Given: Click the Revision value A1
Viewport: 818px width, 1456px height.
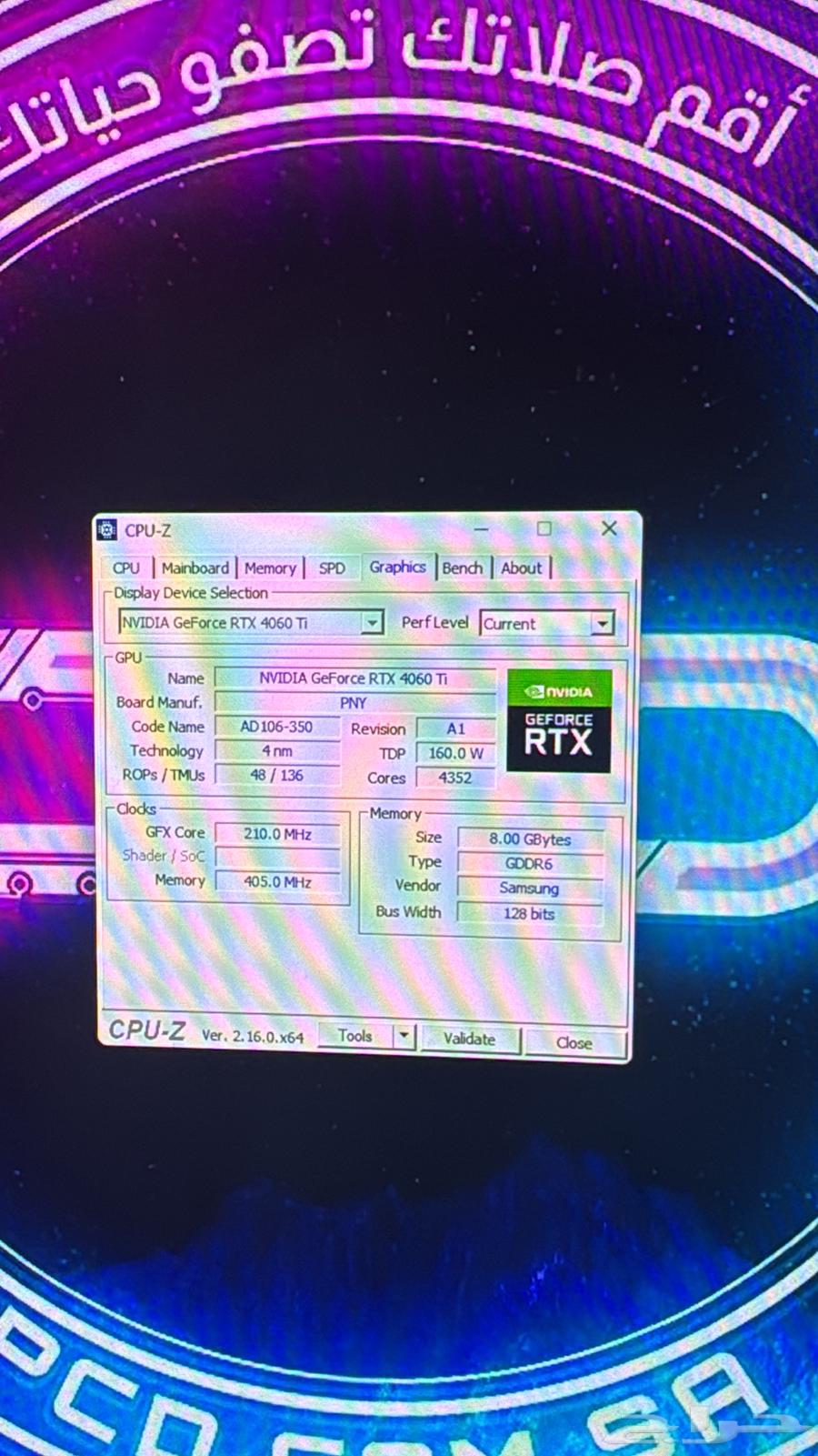Looking at the screenshot, I should tap(456, 728).
